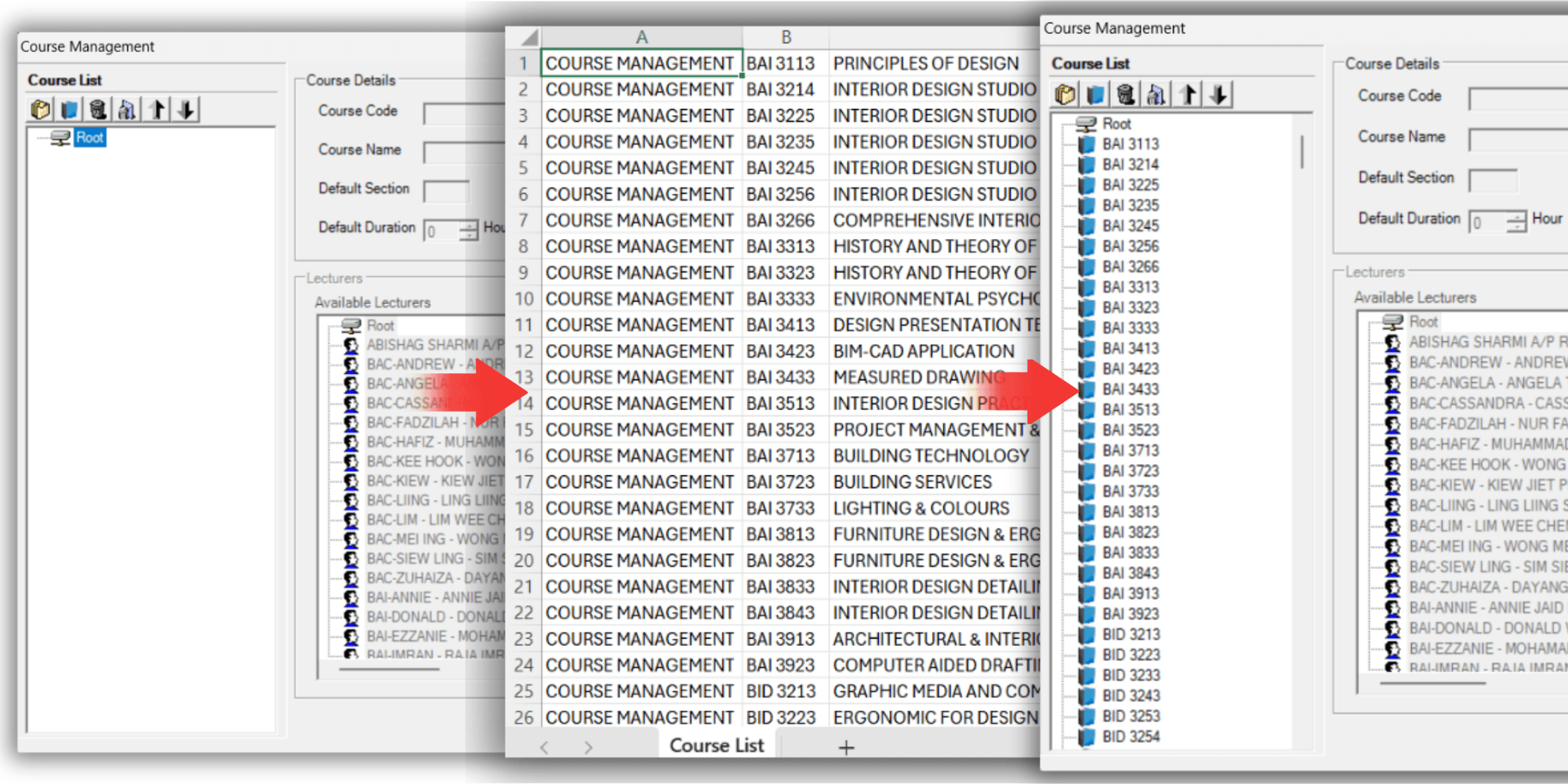Select column B header in the spreadsheet

click(786, 37)
